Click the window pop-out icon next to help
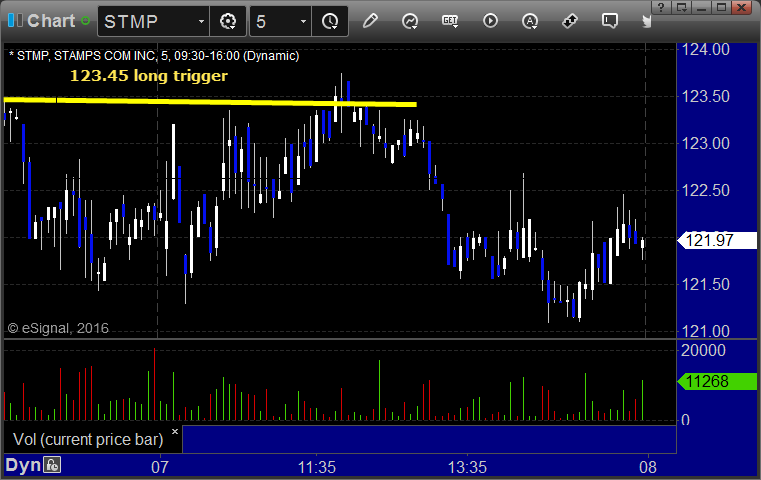Screen dimensions: 761x480 coord(681,7)
